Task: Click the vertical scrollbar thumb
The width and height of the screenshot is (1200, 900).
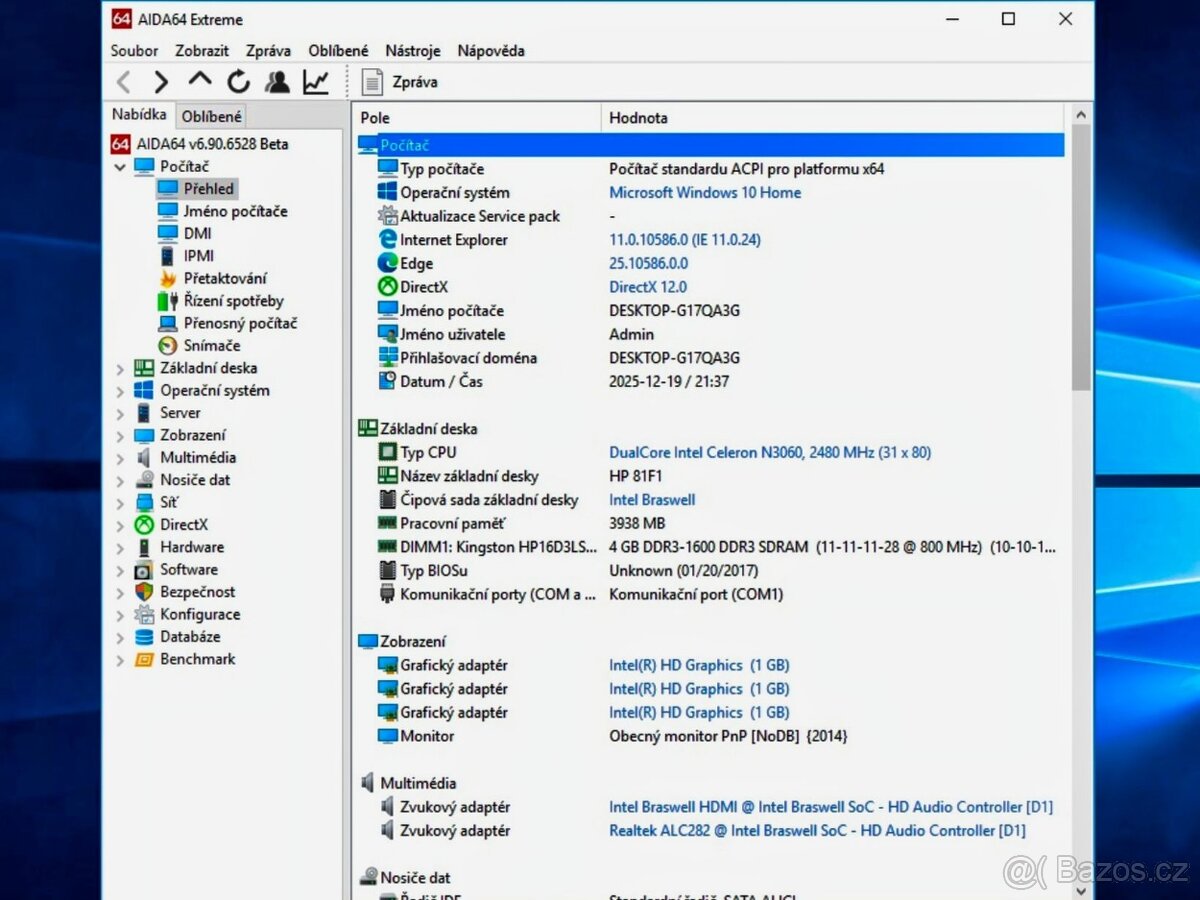Action: tap(1080, 257)
